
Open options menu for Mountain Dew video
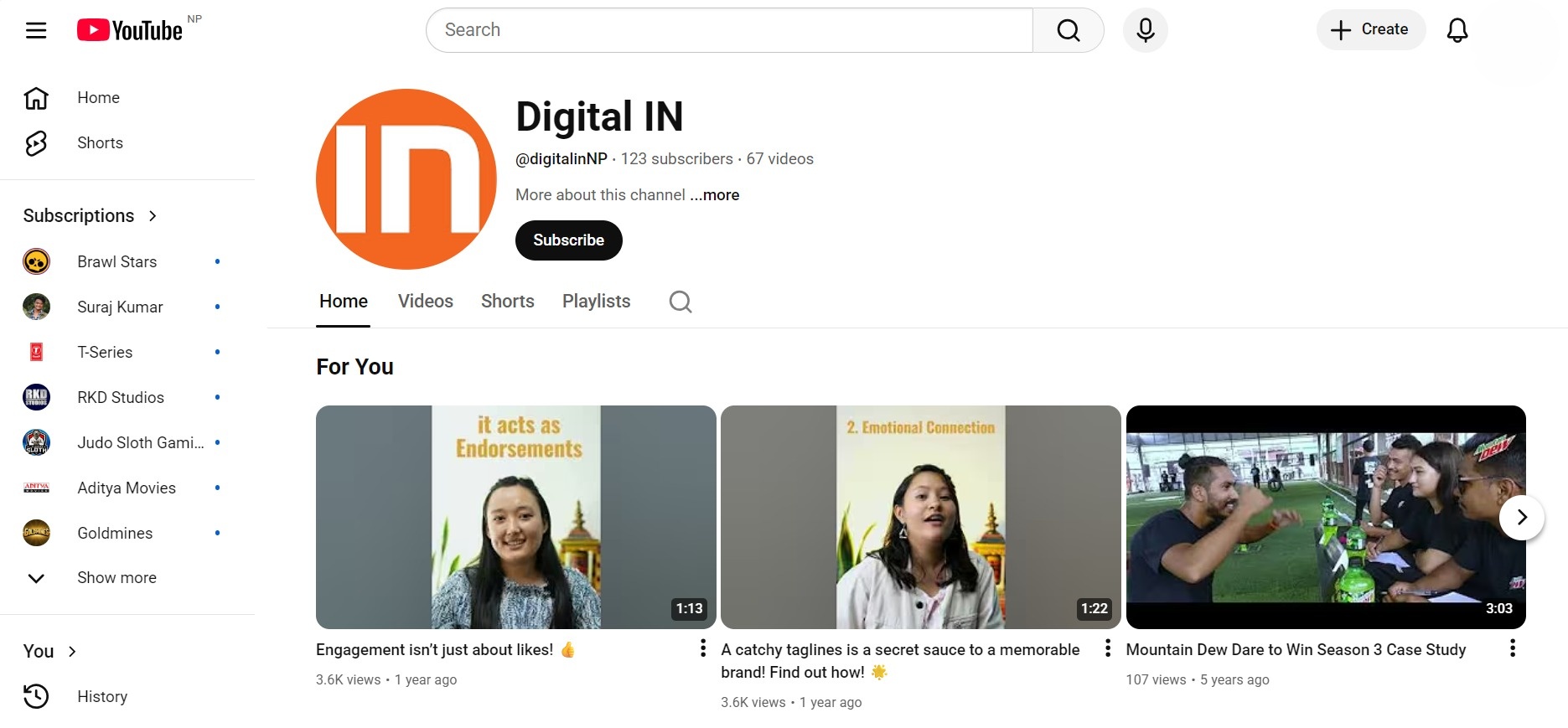tap(1512, 648)
